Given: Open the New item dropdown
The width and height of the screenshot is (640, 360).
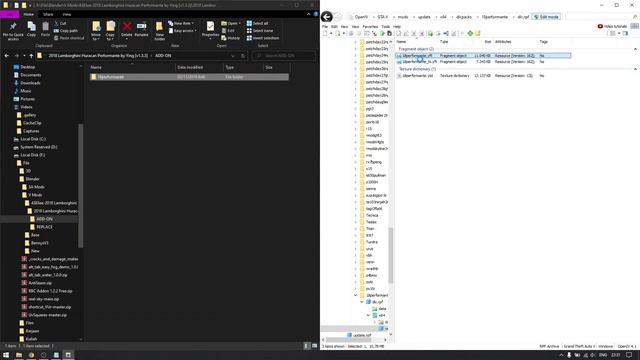Looking at the screenshot, I should point(181,23).
